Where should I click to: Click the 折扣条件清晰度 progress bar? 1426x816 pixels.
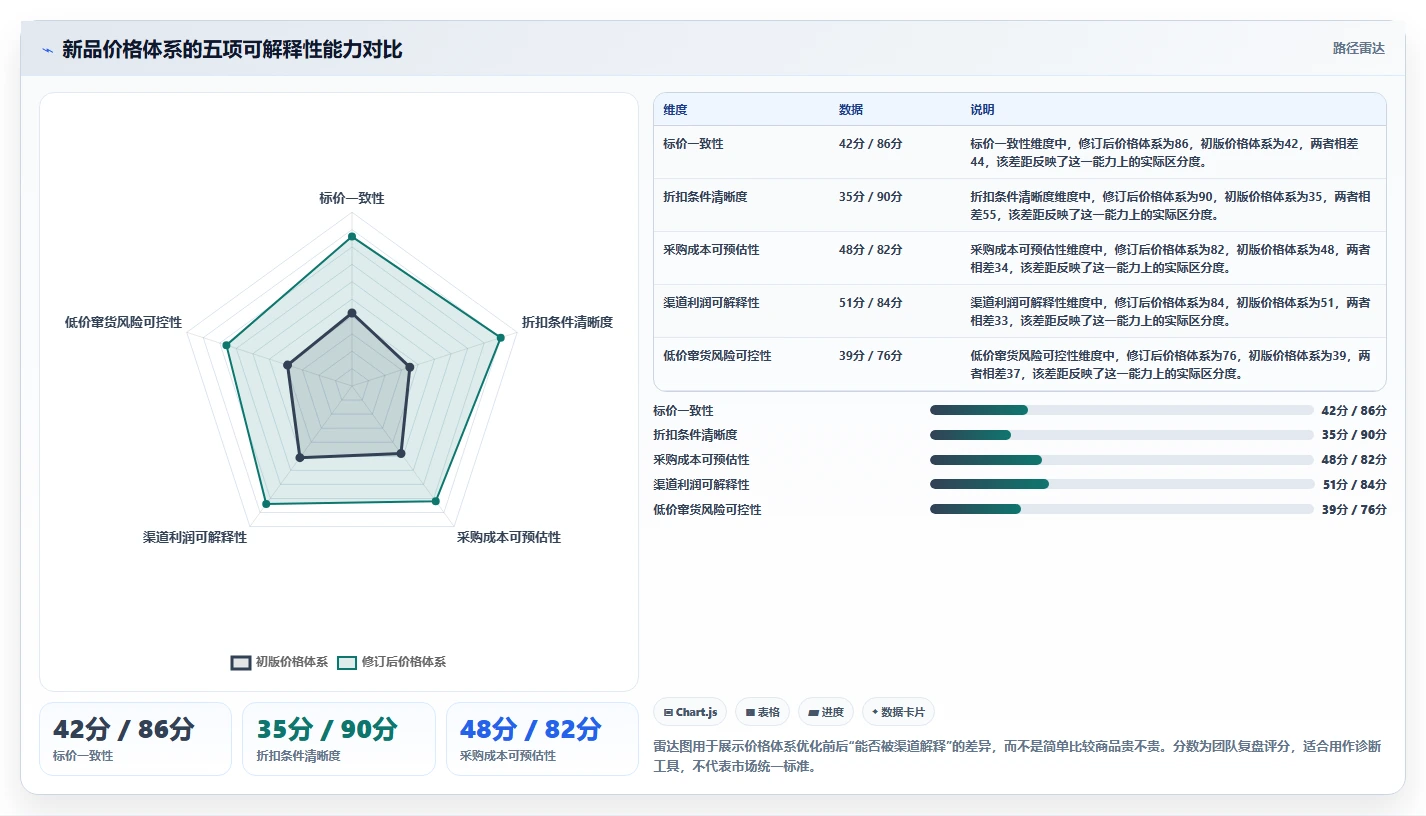click(x=1121, y=435)
